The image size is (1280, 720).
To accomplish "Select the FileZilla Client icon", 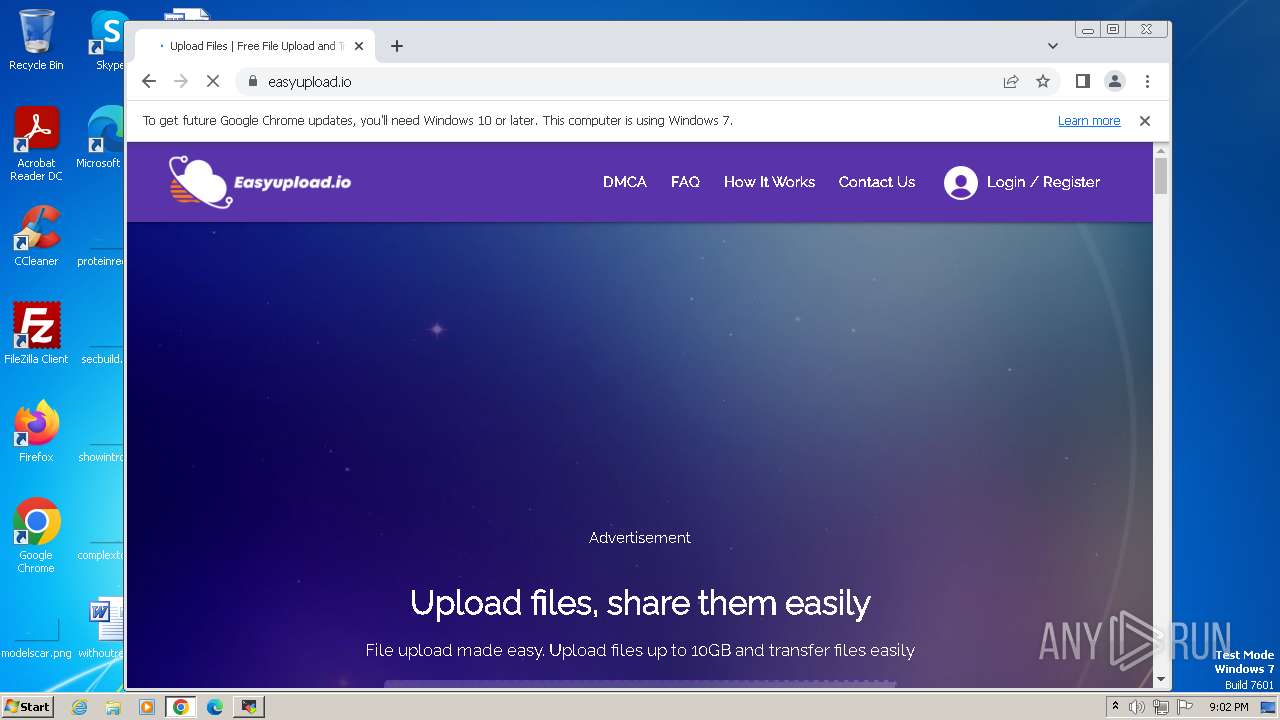I will pos(36,333).
